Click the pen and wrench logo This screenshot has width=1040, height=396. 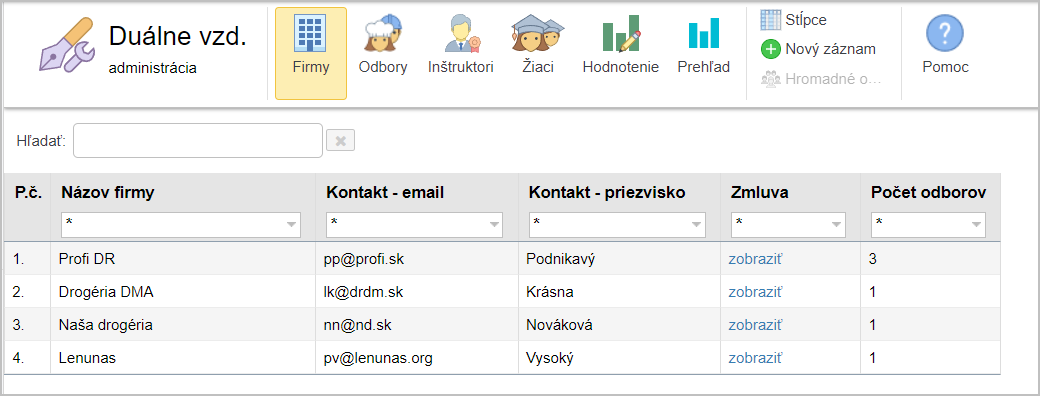tap(66, 44)
